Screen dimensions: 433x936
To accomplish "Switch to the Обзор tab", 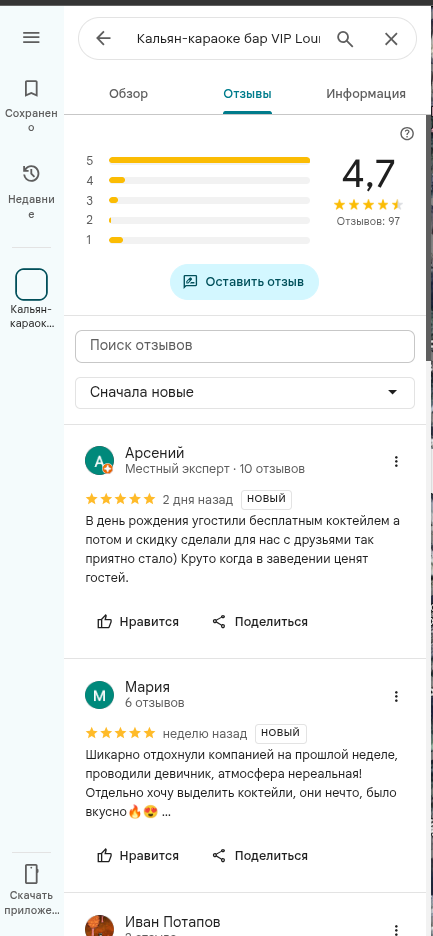I will pos(128,94).
